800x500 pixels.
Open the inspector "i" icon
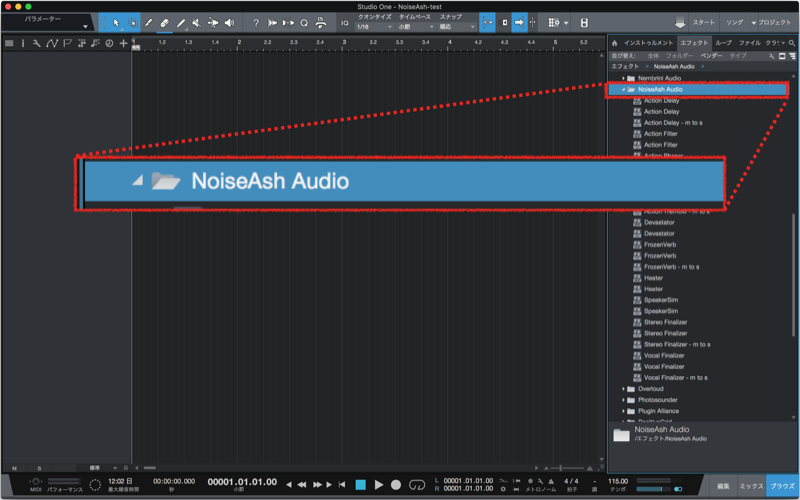coord(23,43)
